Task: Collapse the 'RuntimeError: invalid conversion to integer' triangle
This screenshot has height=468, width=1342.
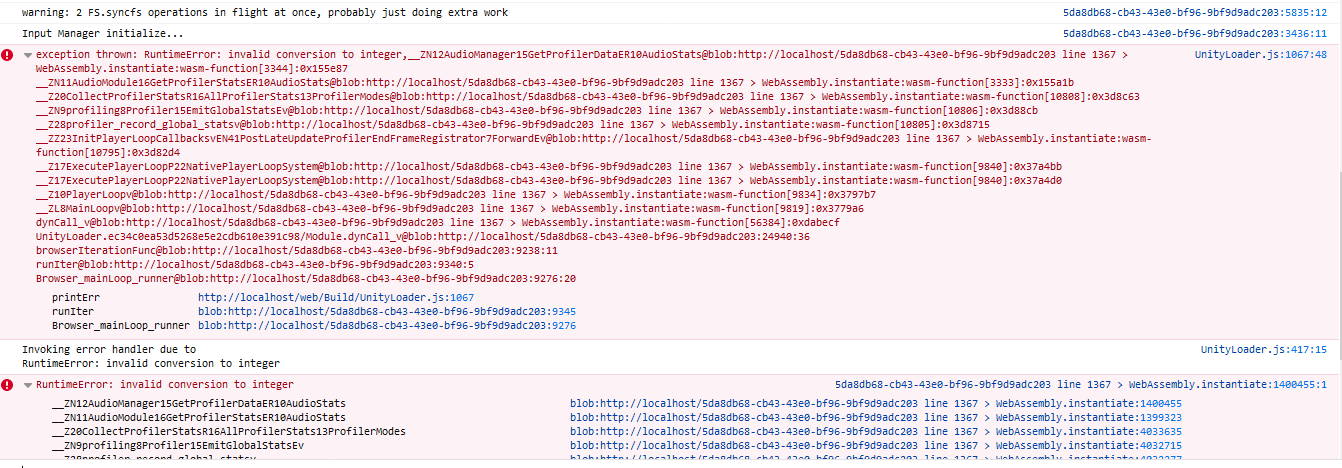Action: tap(27, 384)
